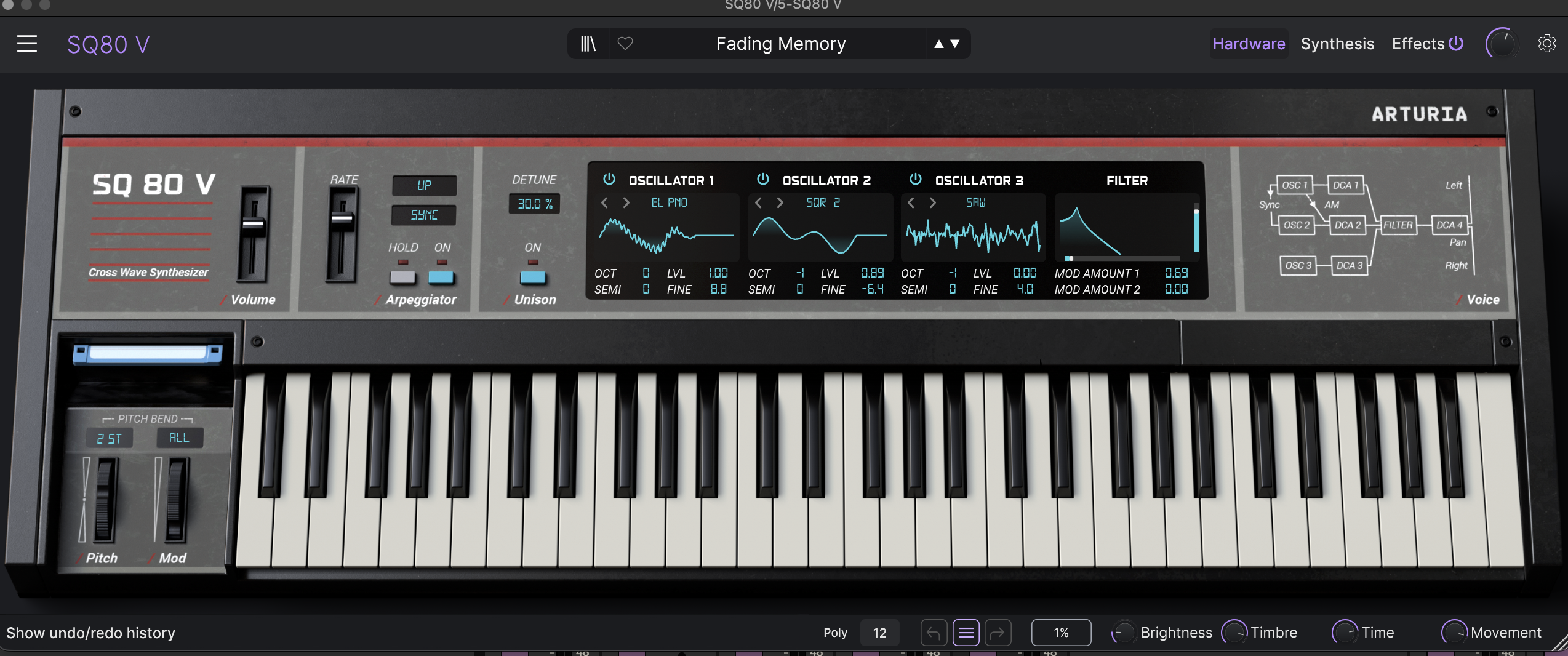This screenshot has width=1568, height=656.
Task: Click the previous-wave arrow for Oscillator 3
Action: (x=910, y=202)
